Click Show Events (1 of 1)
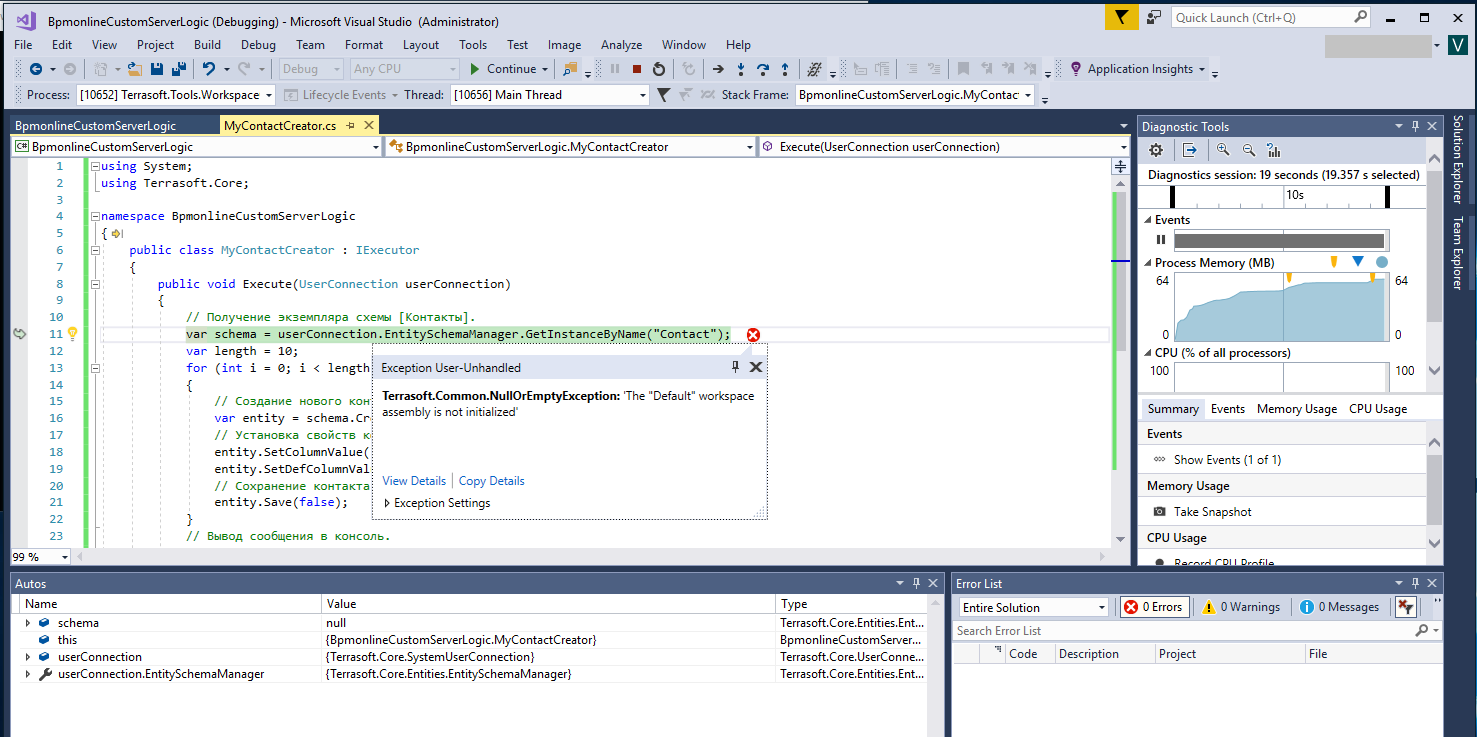 click(x=1227, y=460)
